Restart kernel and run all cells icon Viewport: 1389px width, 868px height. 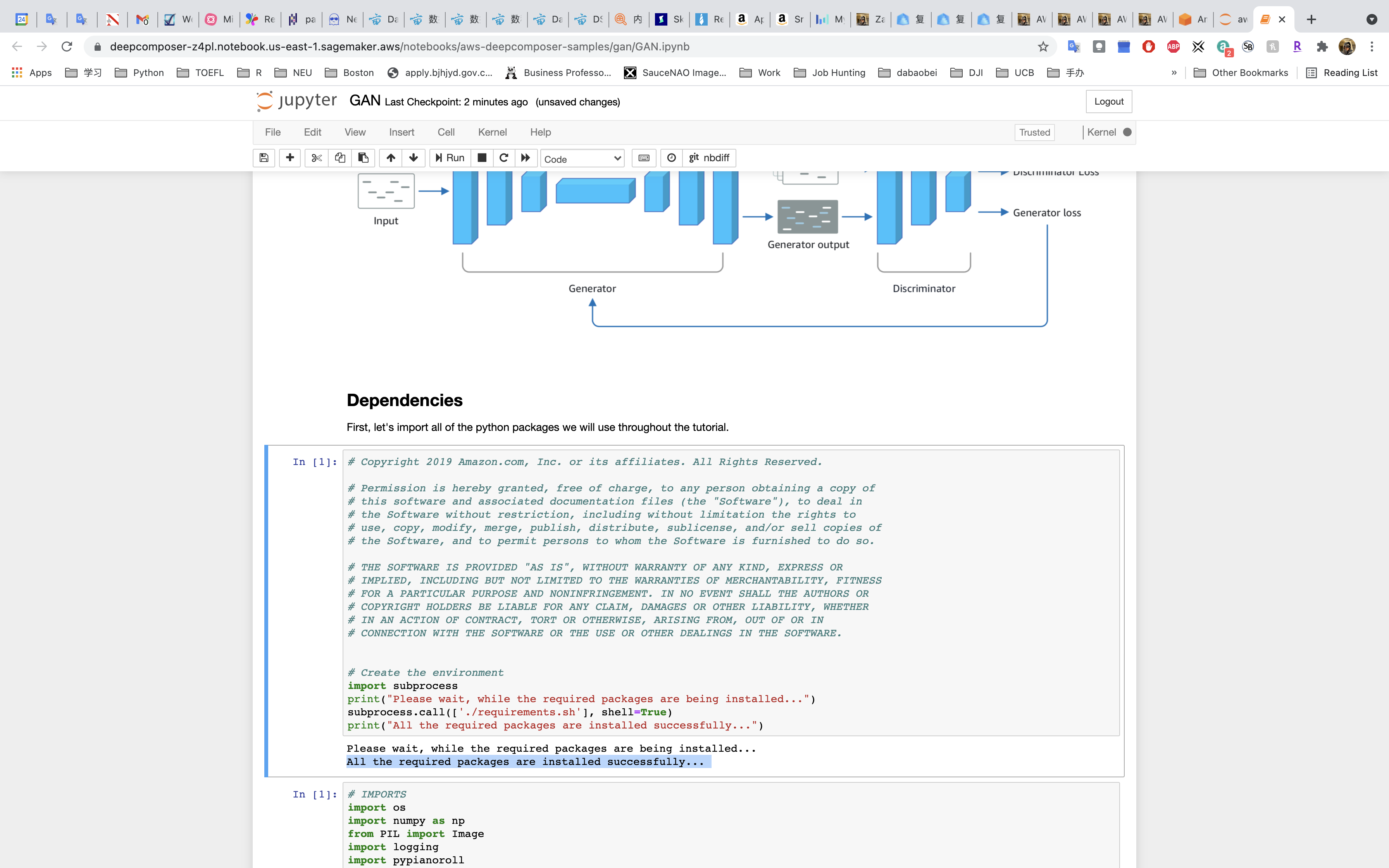(x=526, y=158)
